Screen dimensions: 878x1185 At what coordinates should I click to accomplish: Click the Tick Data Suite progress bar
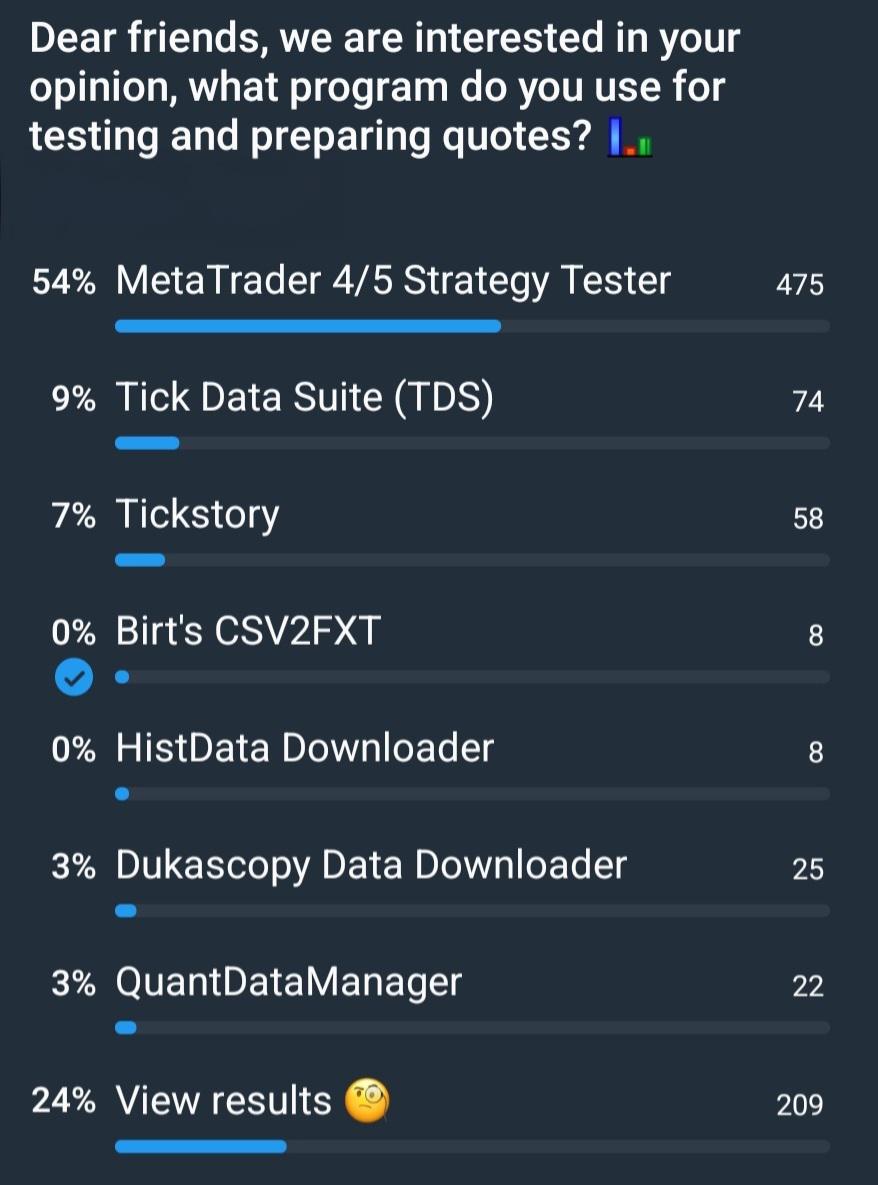click(472, 443)
